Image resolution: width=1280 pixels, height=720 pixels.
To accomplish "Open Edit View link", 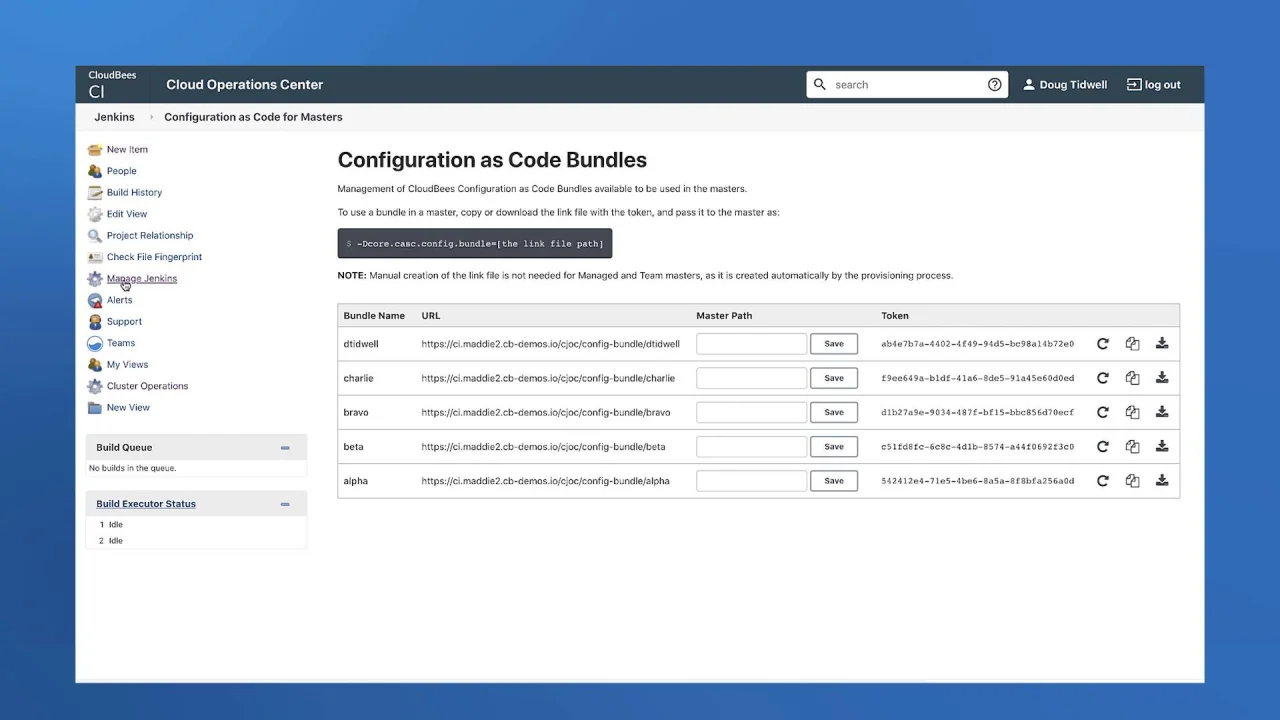I will pyautogui.click(x=127, y=214).
